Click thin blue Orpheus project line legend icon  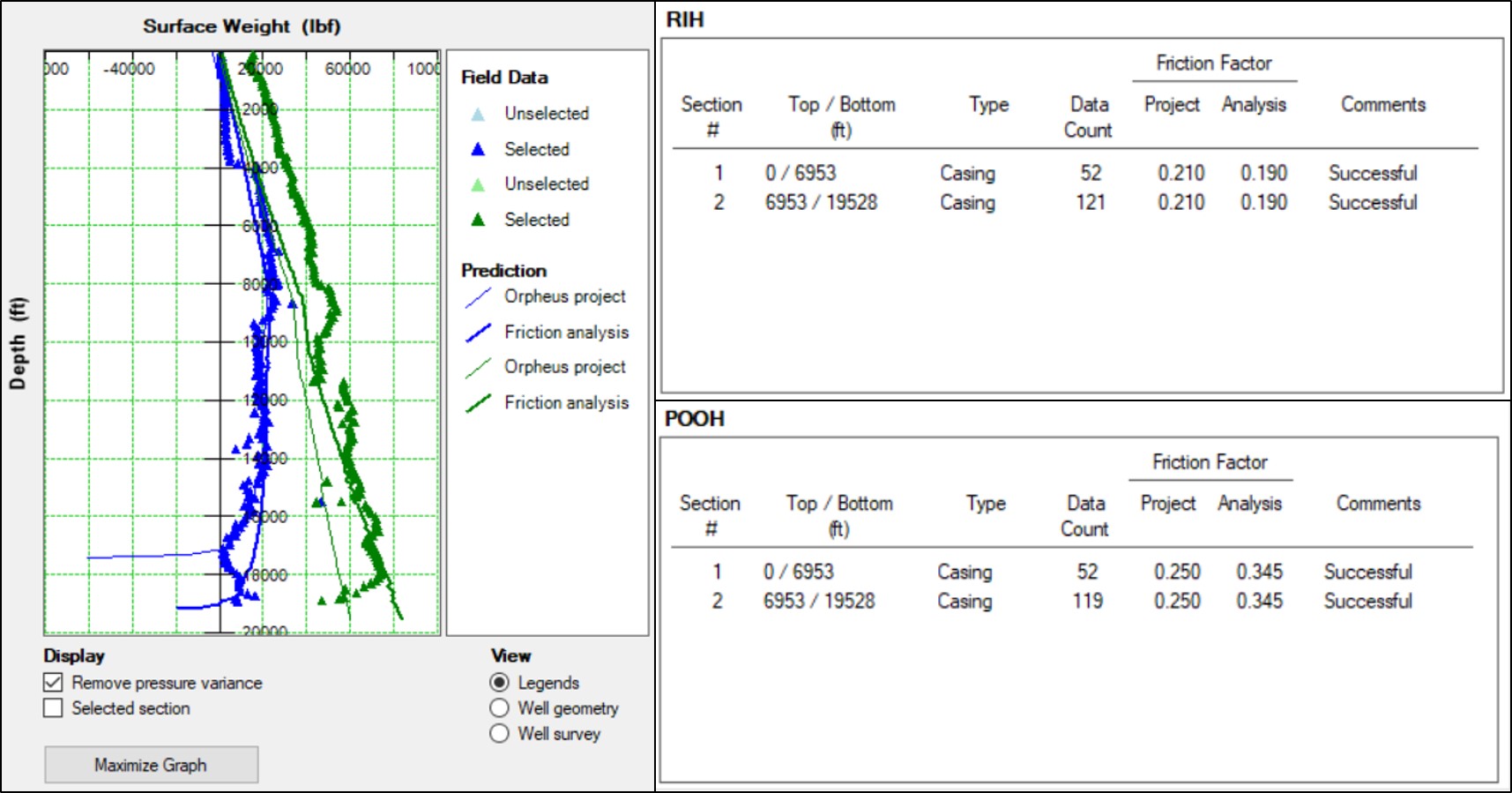pyautogui.click(x=478, y=297)
